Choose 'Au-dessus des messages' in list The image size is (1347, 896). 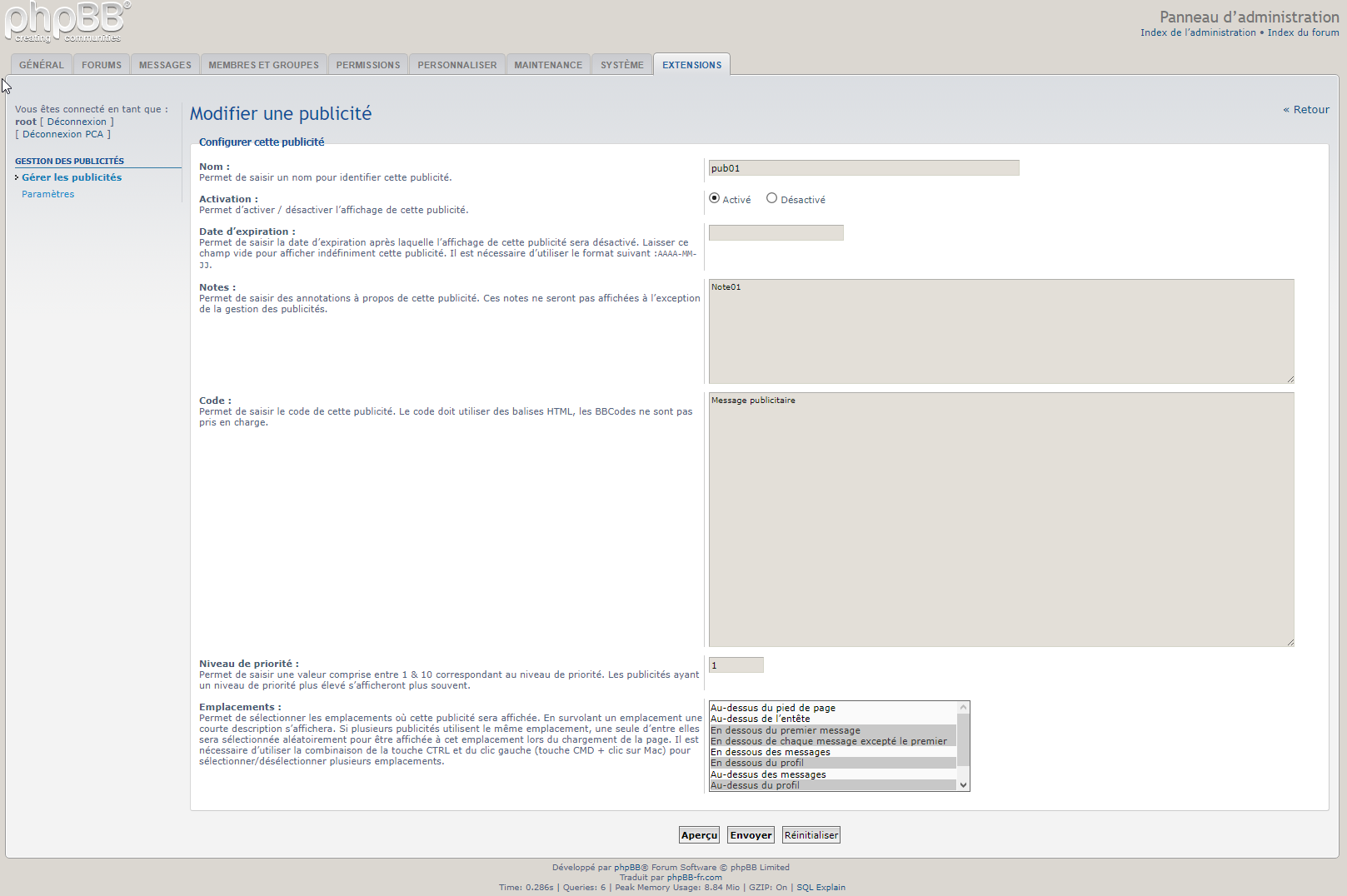click(x=768, y=774)
